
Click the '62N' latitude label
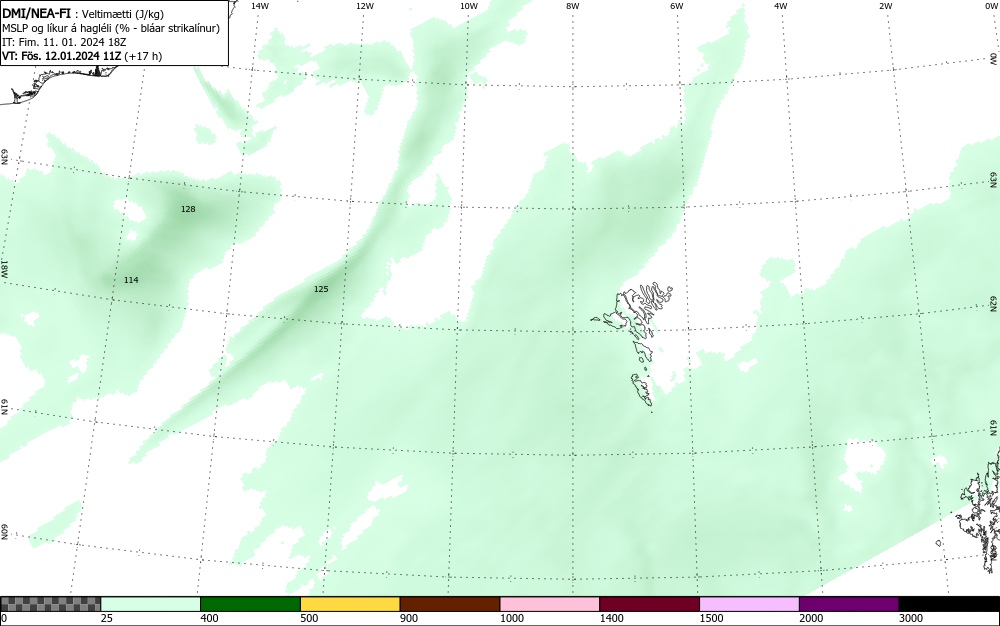pyautogui.click(x=994, y=304)
